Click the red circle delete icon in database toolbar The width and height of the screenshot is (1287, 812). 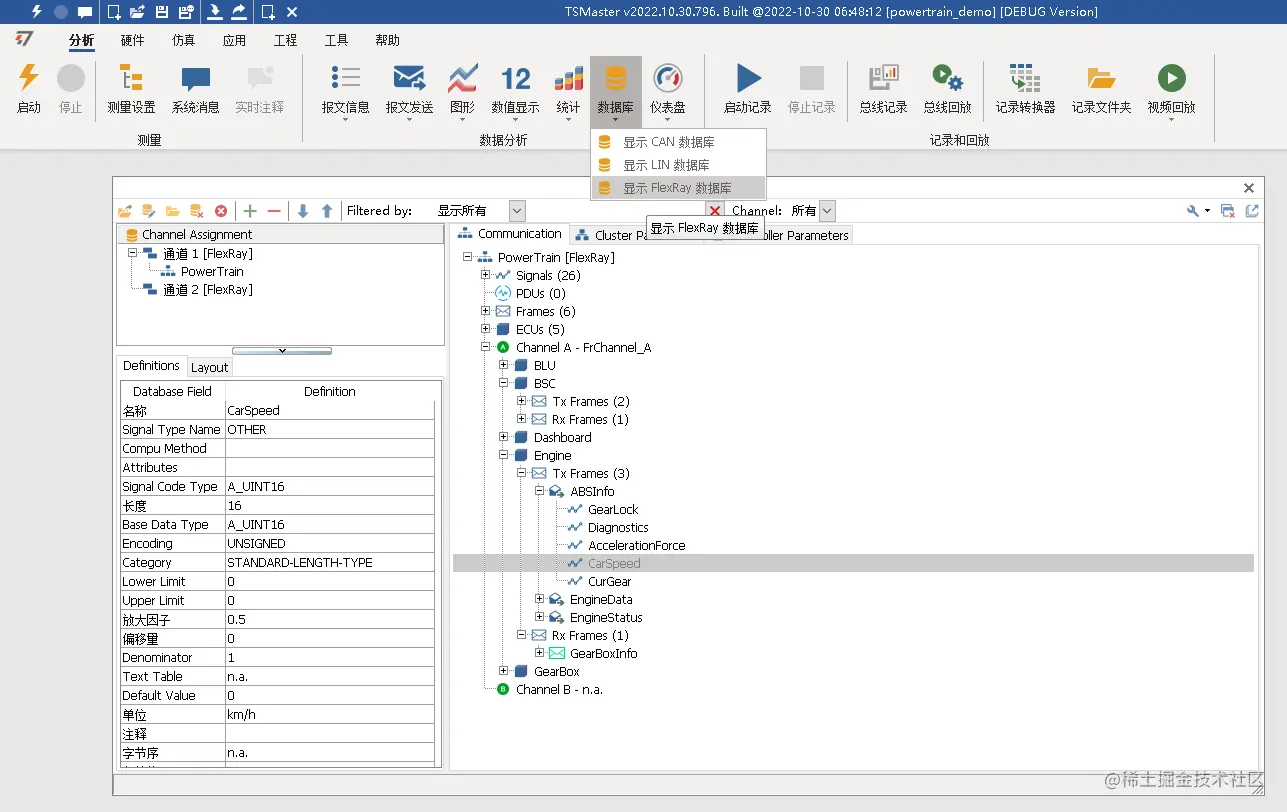(x=221, y=211)
